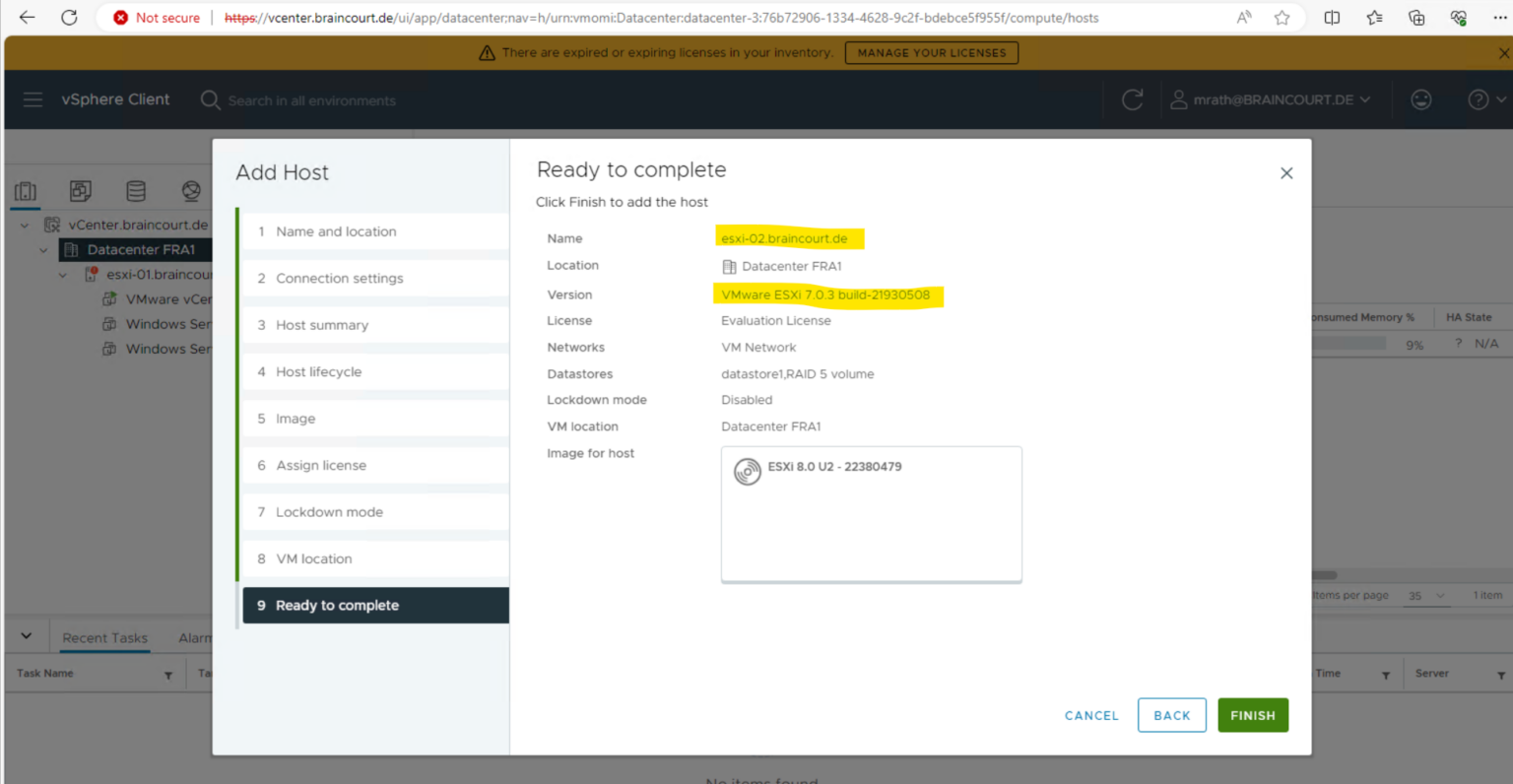Open the feedback smiley icon

pyautogui.click(x=1421, y=99)
